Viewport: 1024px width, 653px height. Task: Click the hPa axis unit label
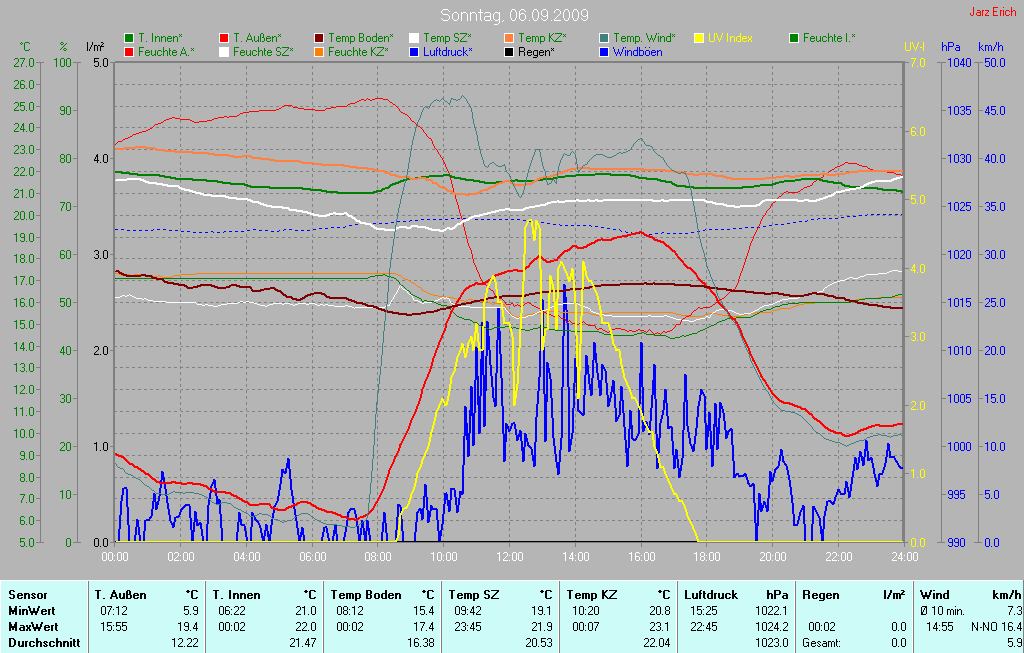click(x=950, y=47)
